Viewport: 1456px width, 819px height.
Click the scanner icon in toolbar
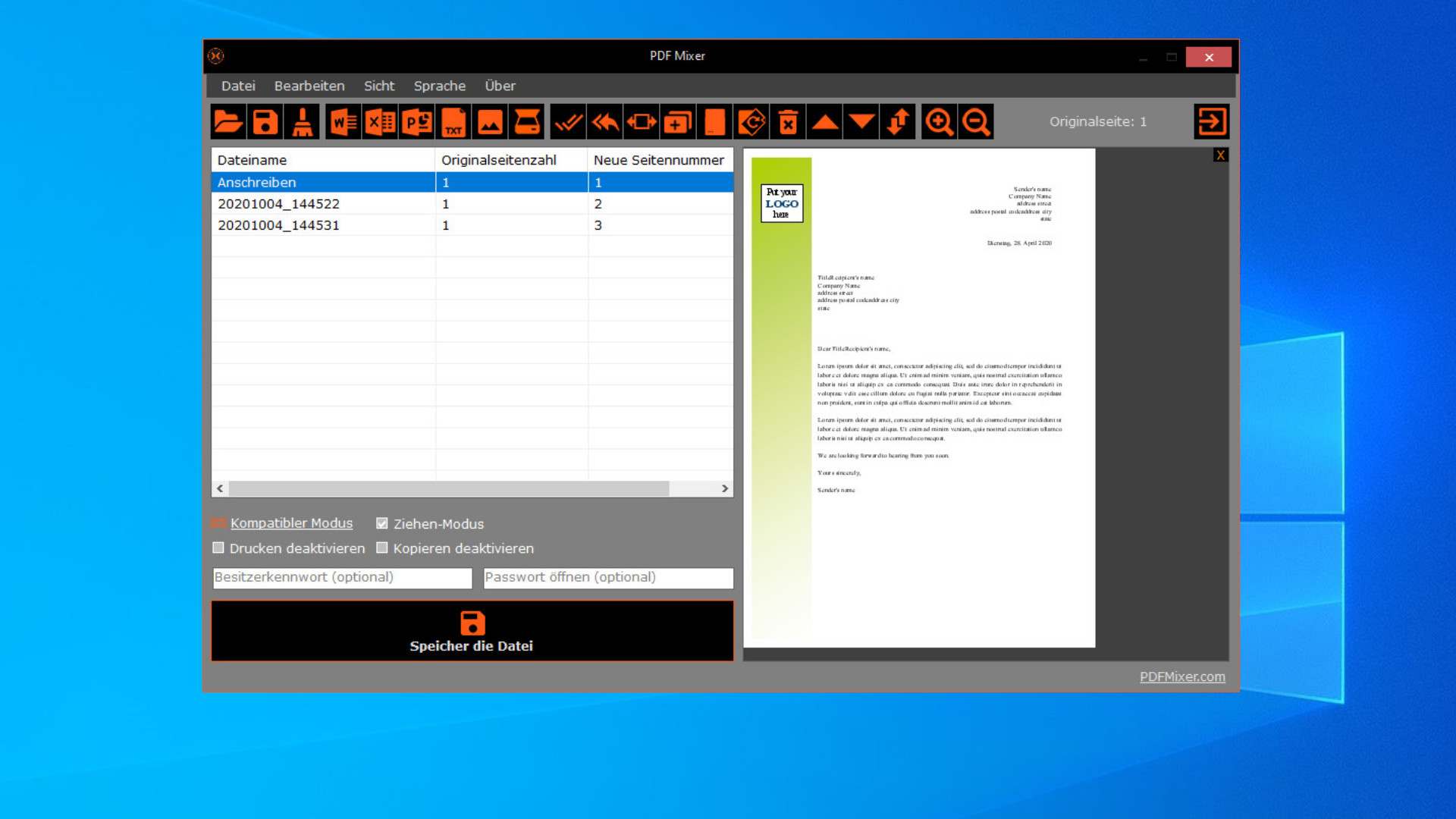(x=527, y=122)
